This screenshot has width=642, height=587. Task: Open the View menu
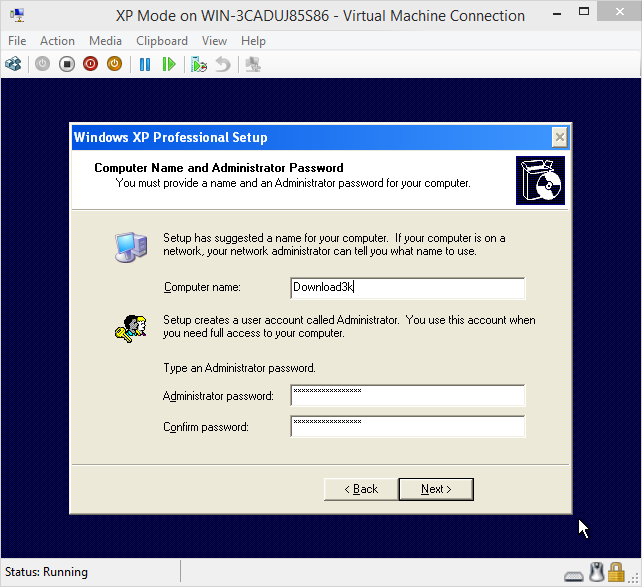tap(214, 41)
